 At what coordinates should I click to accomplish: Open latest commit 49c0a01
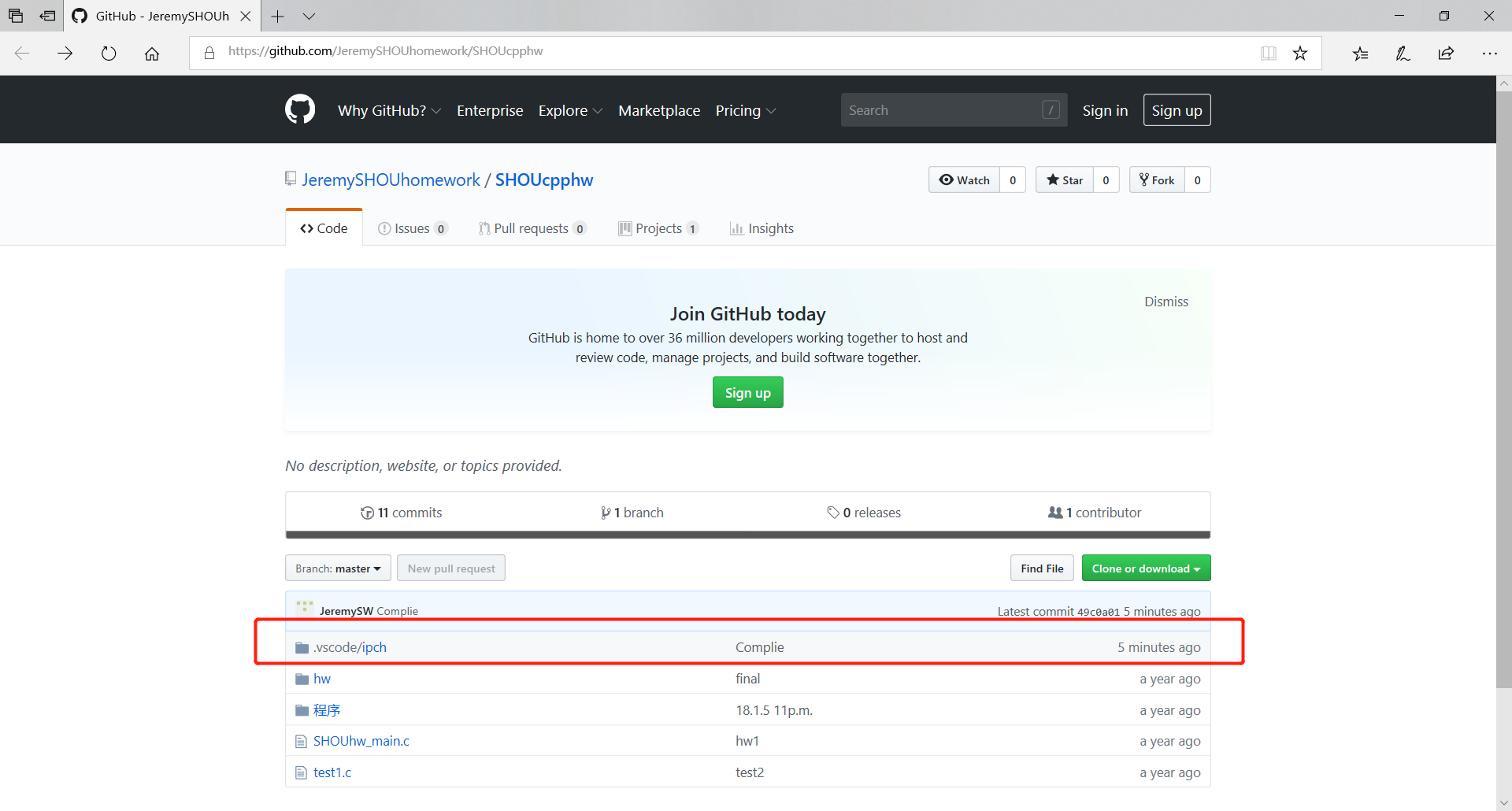(x=1098, y=612)
